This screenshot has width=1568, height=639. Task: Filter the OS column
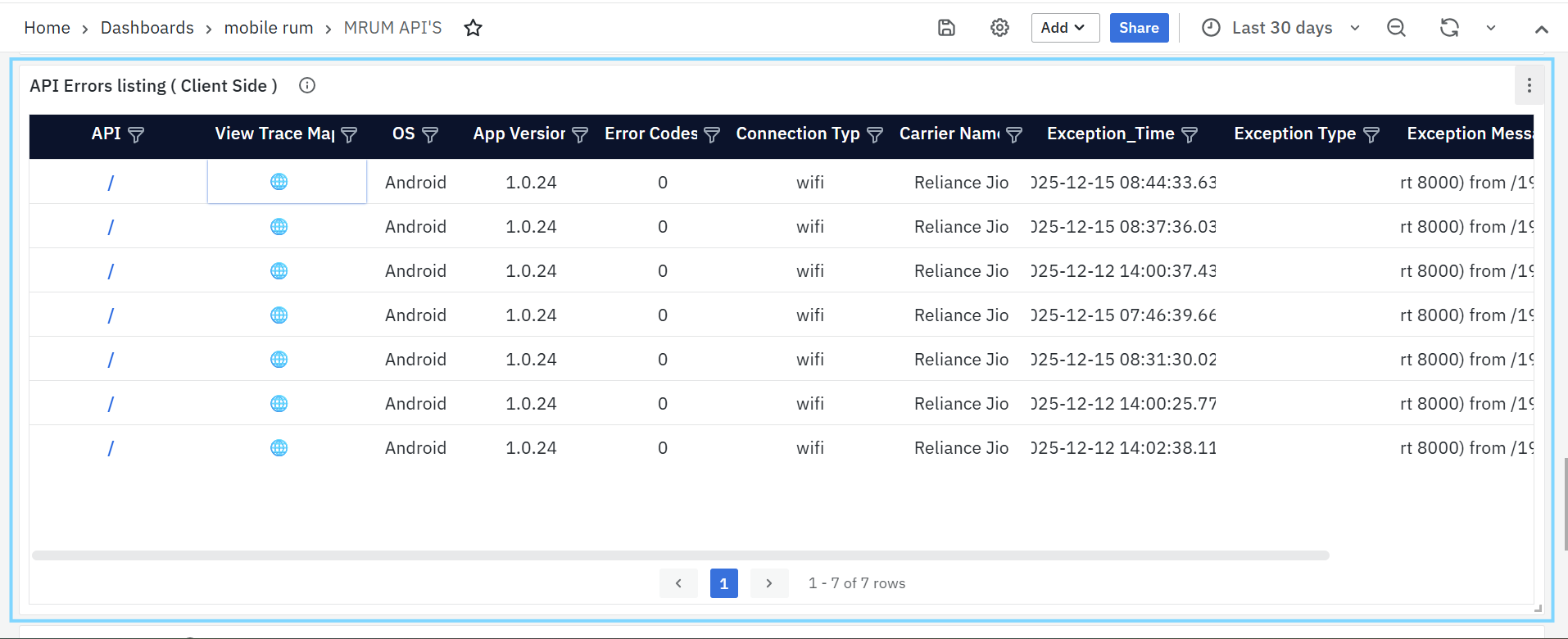[430, 135]
